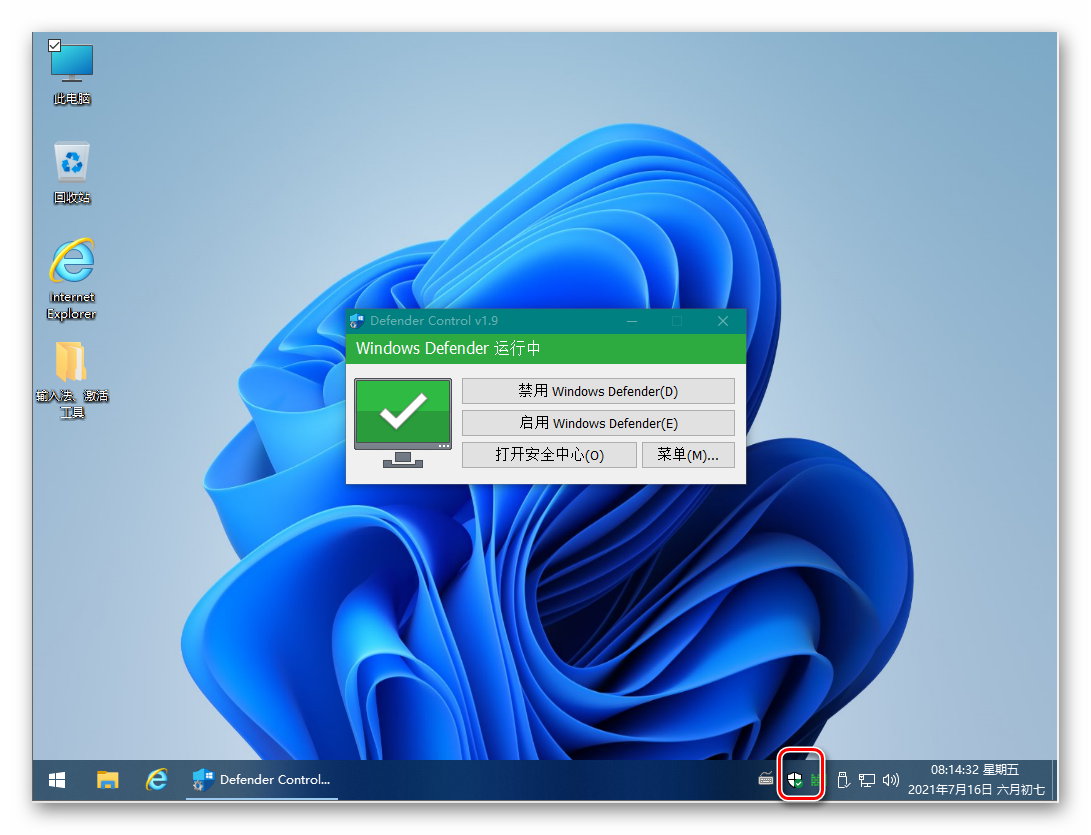Select Internet Explorer desktop shortcut
The height and width of the screenshot is (835, 1091).
(x=72, y=279)
